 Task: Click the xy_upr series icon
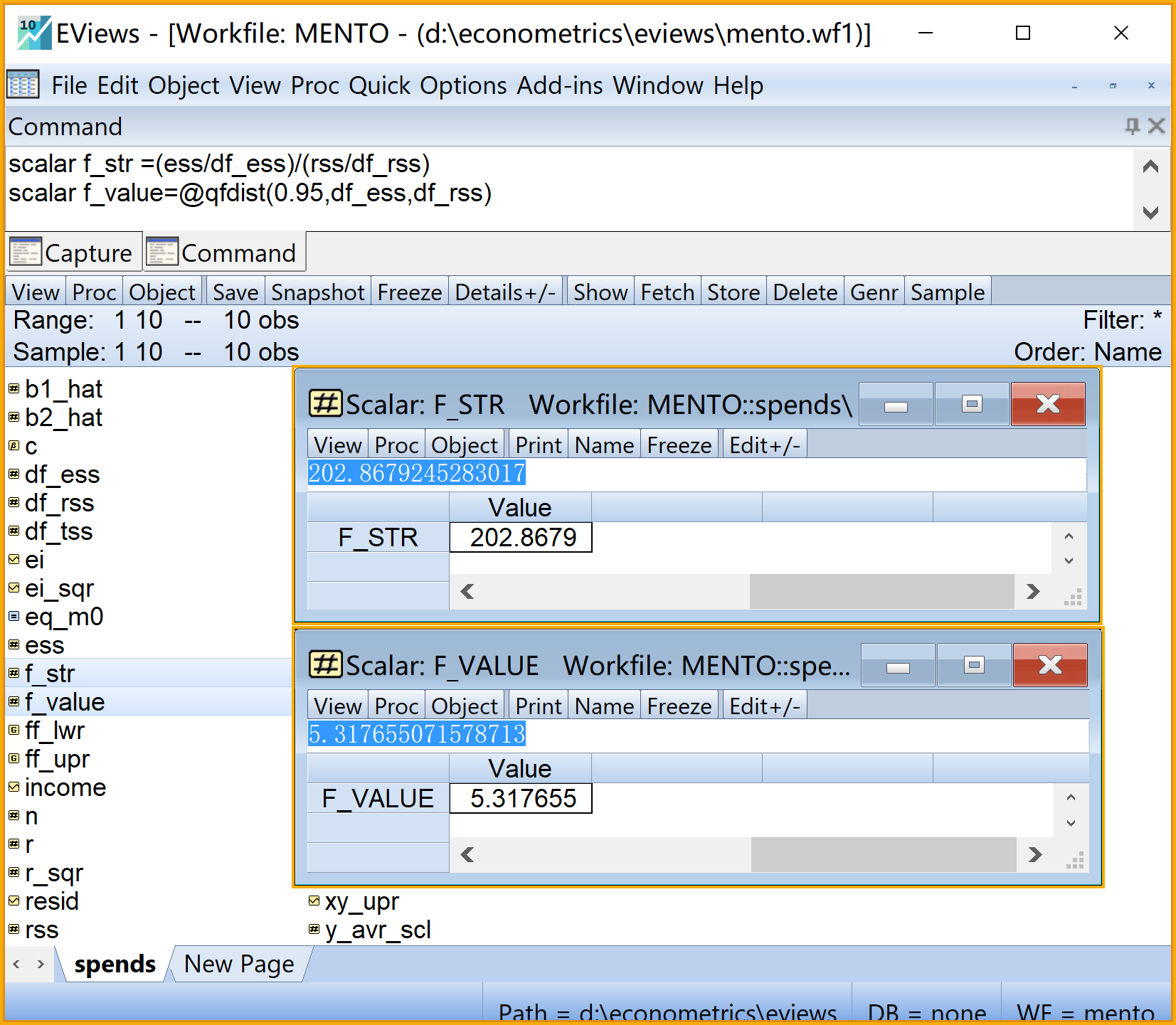(x=314, y=901)
